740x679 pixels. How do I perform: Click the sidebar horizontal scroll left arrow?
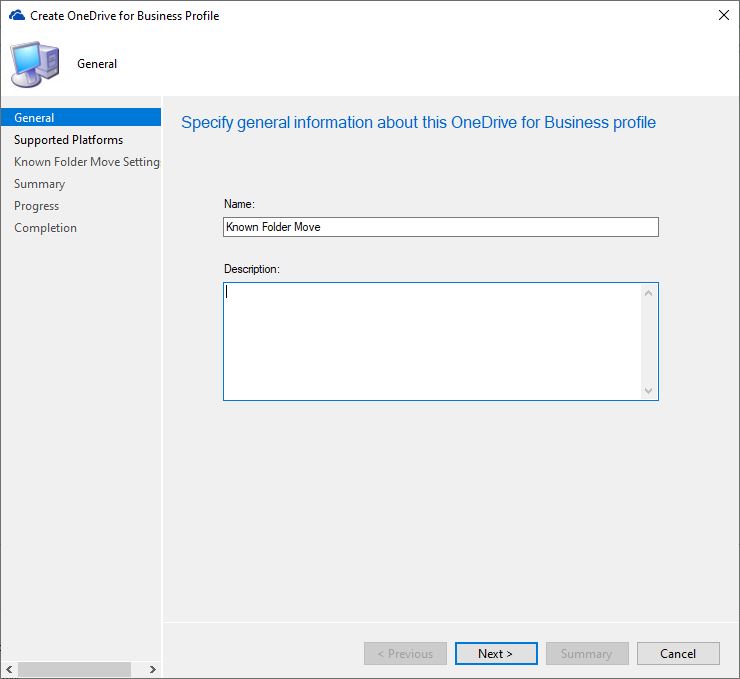click(x=9, y=669)
